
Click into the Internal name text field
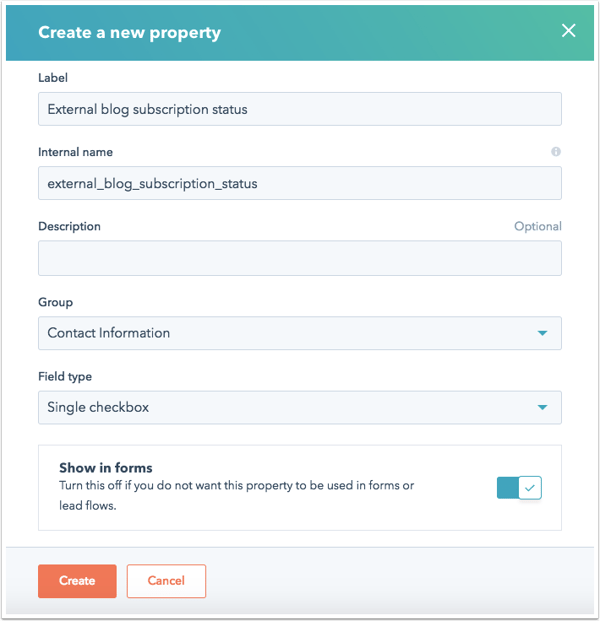(300, 183)
